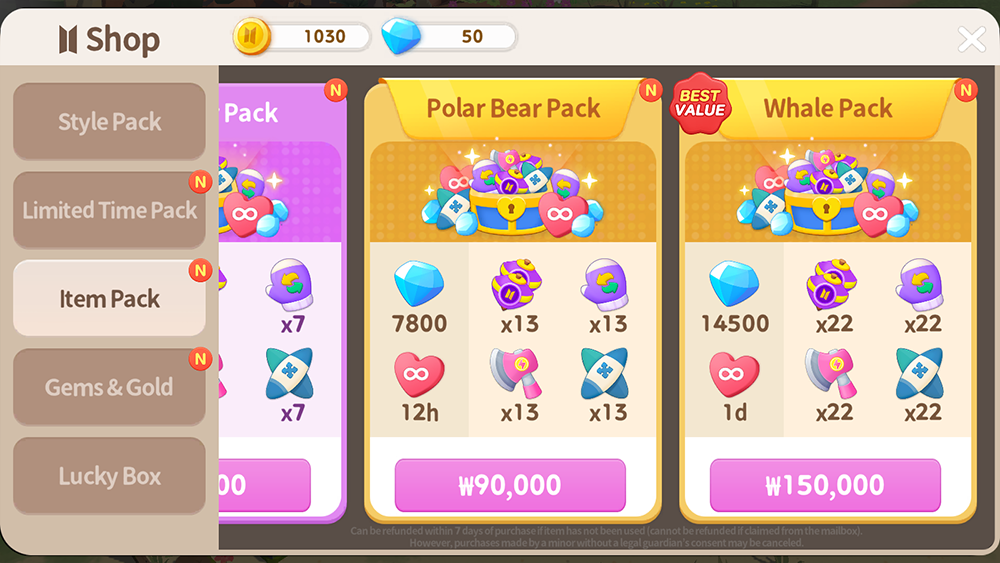The height and width of the screenshot is (563, 1000).
Task: Buy Polar Bear Pack for ₩90,000
Action: click(x=510, y=485)
